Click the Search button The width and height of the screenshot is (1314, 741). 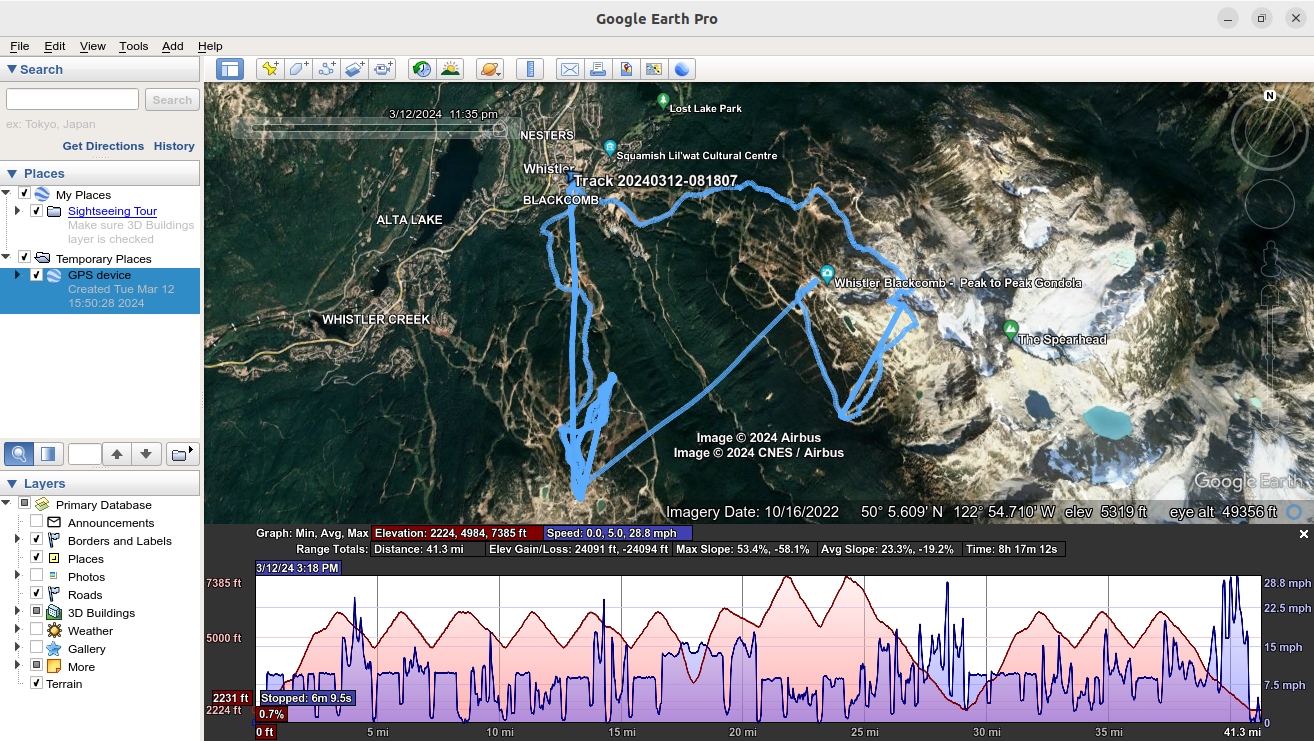tap(172, 100)
